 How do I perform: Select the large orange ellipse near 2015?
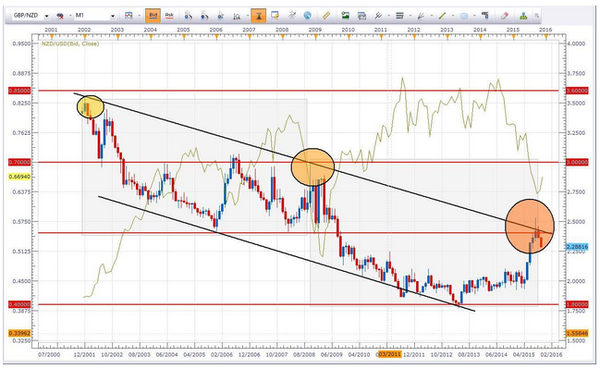click(x=530, y=226)
